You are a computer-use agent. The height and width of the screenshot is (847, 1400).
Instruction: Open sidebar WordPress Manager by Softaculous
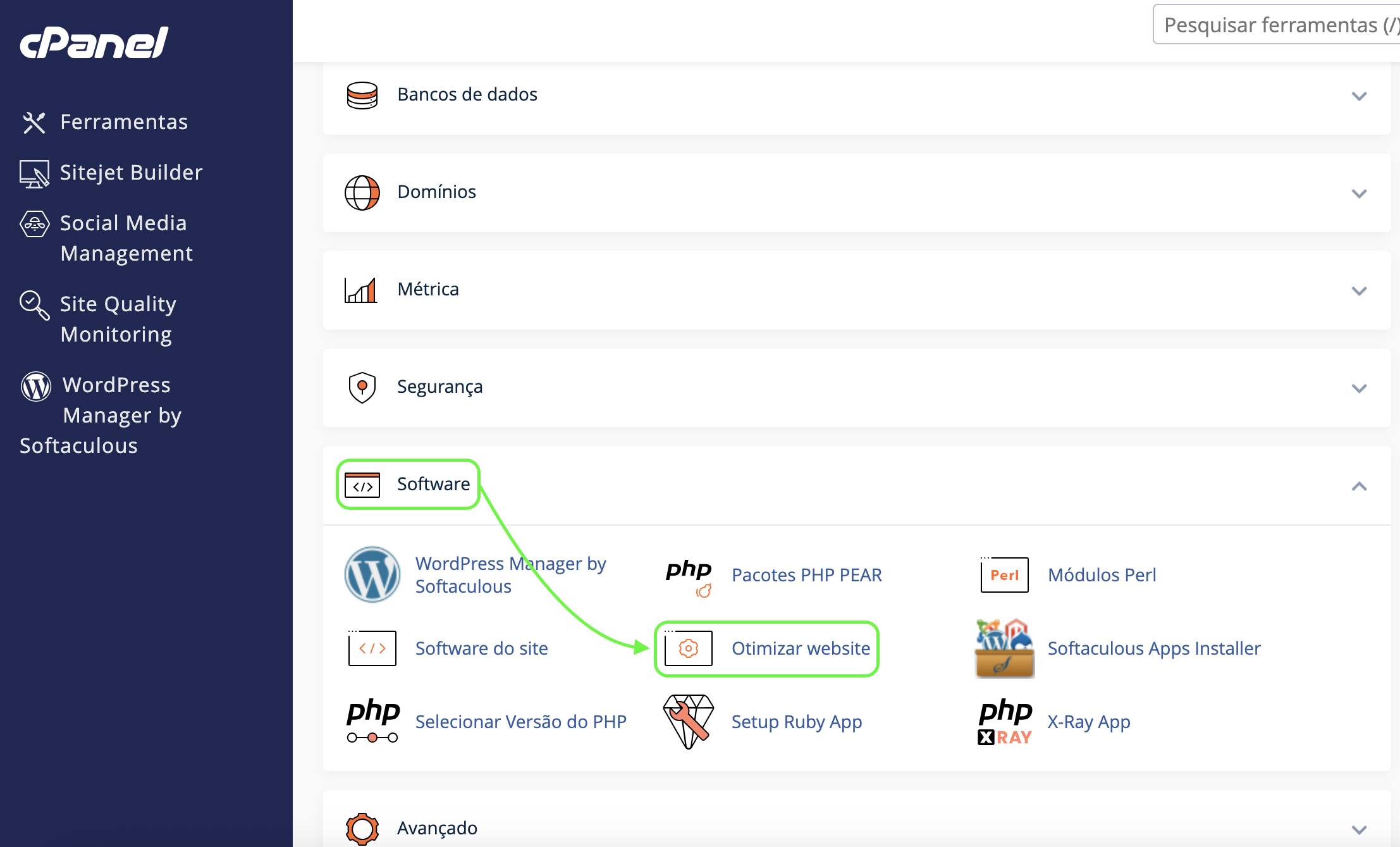tap(101, 416)
